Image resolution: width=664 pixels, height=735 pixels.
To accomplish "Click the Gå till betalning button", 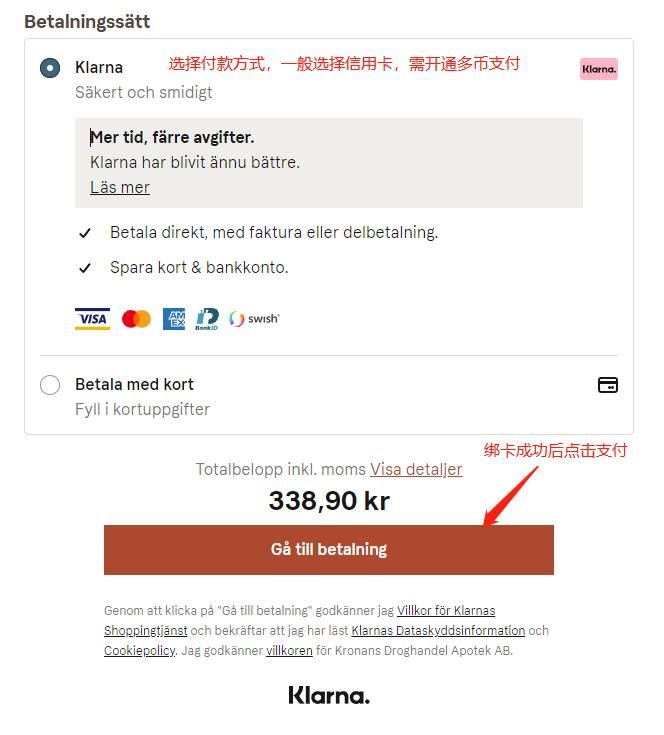I will [329, 550].
